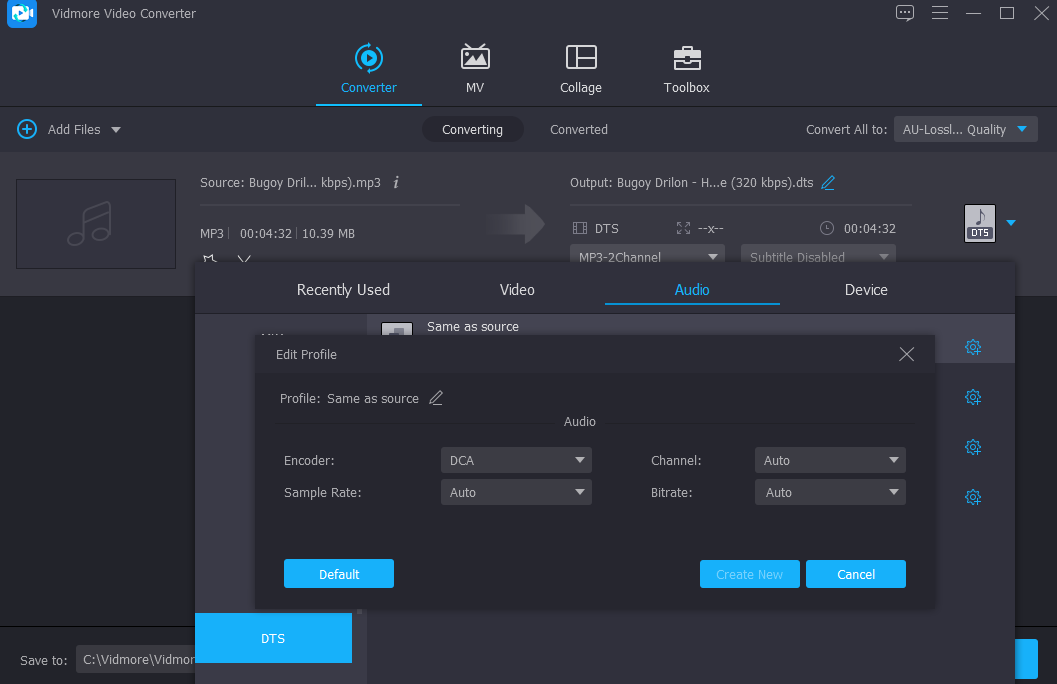
Task: Open the Collage feature
Action: [x=580, y=58]
